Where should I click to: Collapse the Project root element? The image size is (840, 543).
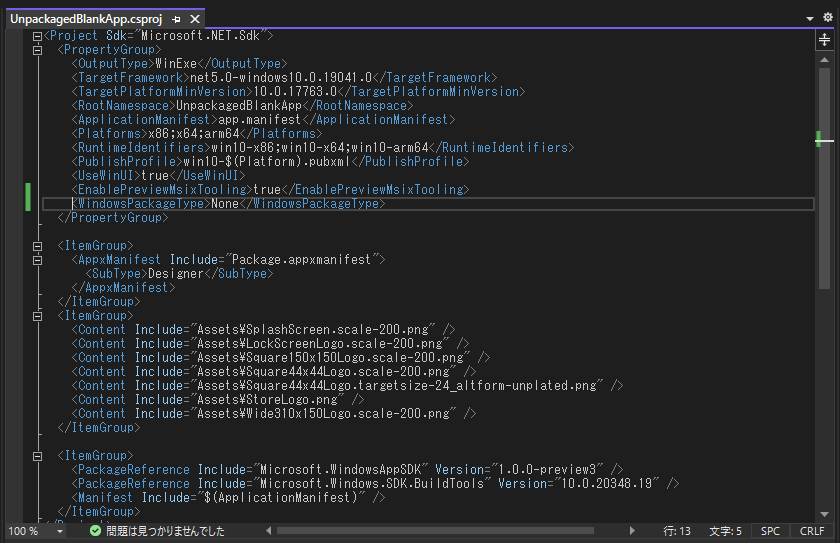[x=38, y=36]
